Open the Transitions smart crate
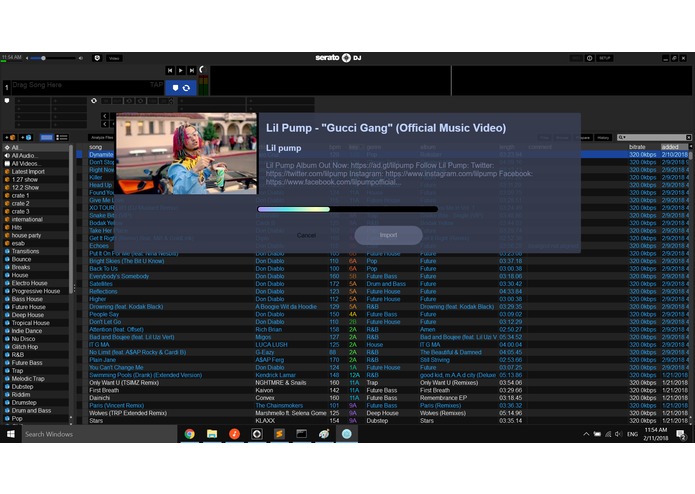 tap(35, 251)
